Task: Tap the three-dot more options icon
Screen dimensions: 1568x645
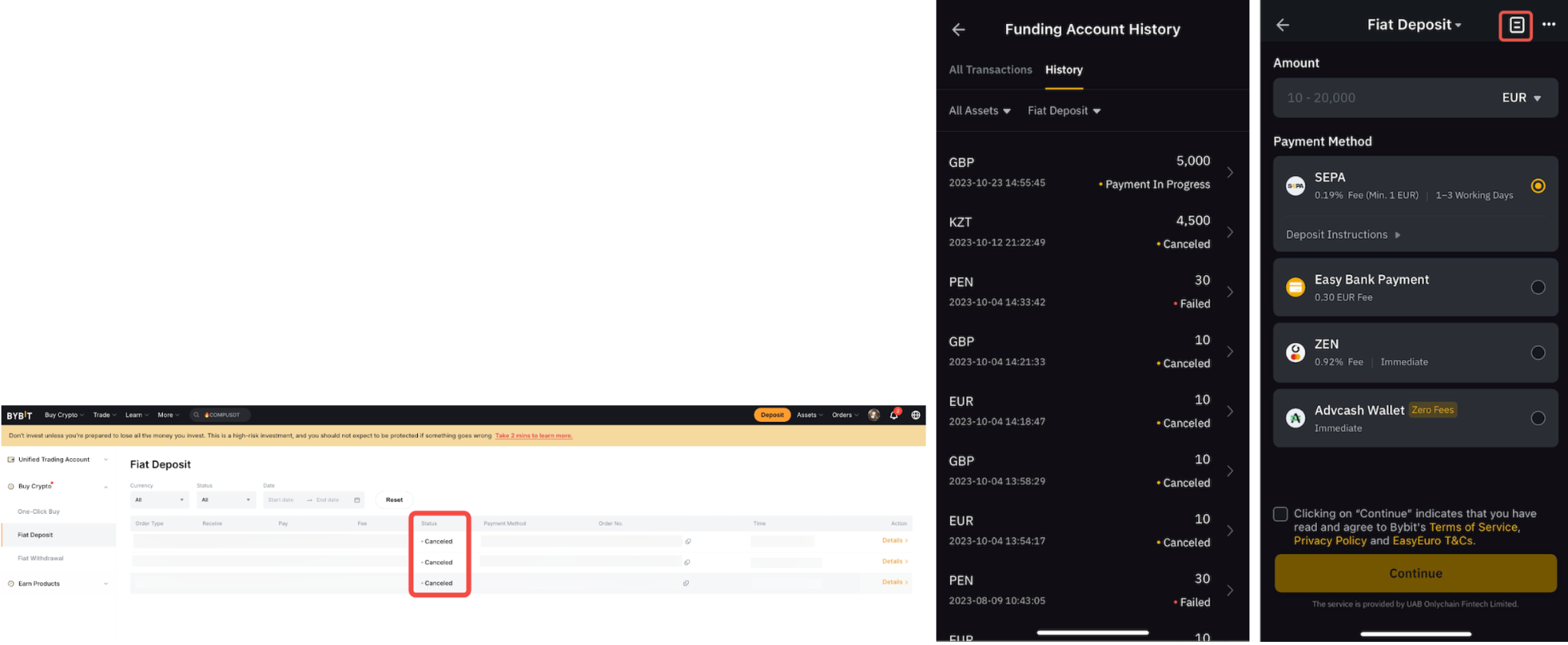Action: coord(1549,25)
